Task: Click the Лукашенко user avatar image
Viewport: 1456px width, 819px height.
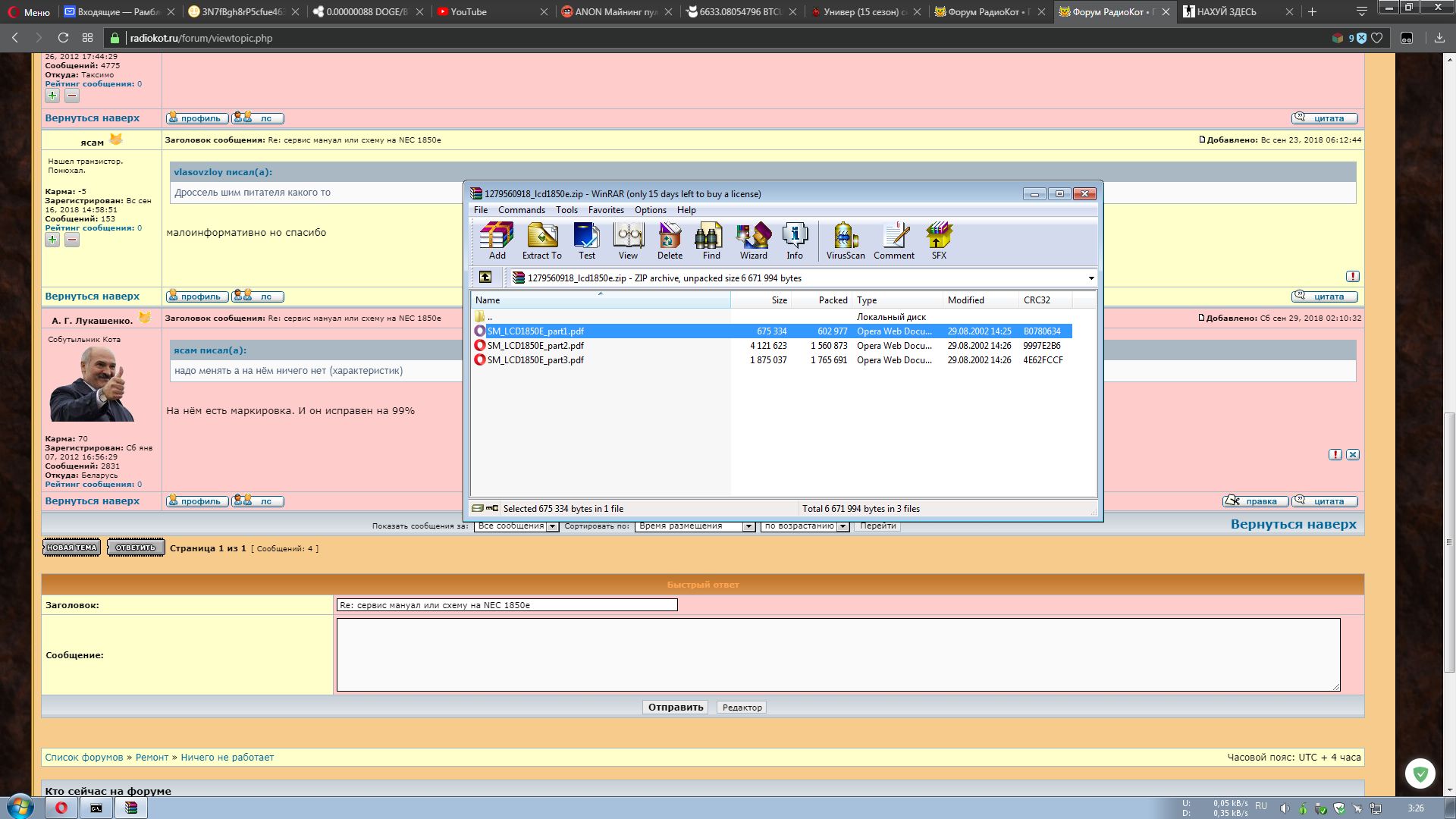Action: coord(93,384)
